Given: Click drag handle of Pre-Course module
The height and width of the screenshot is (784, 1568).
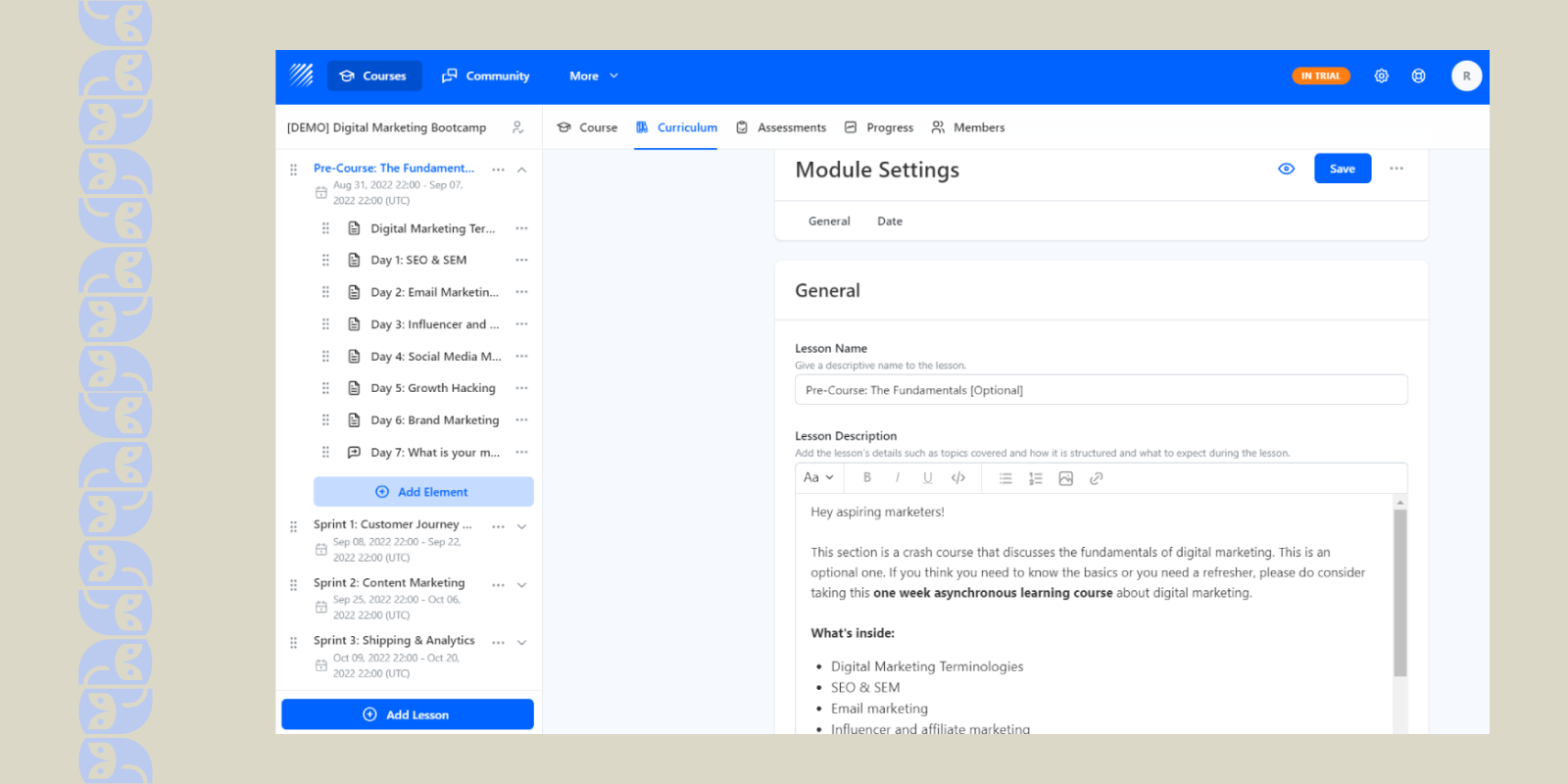Looking at the screenshot, I should pyautogui.click(x=293, y=170).
